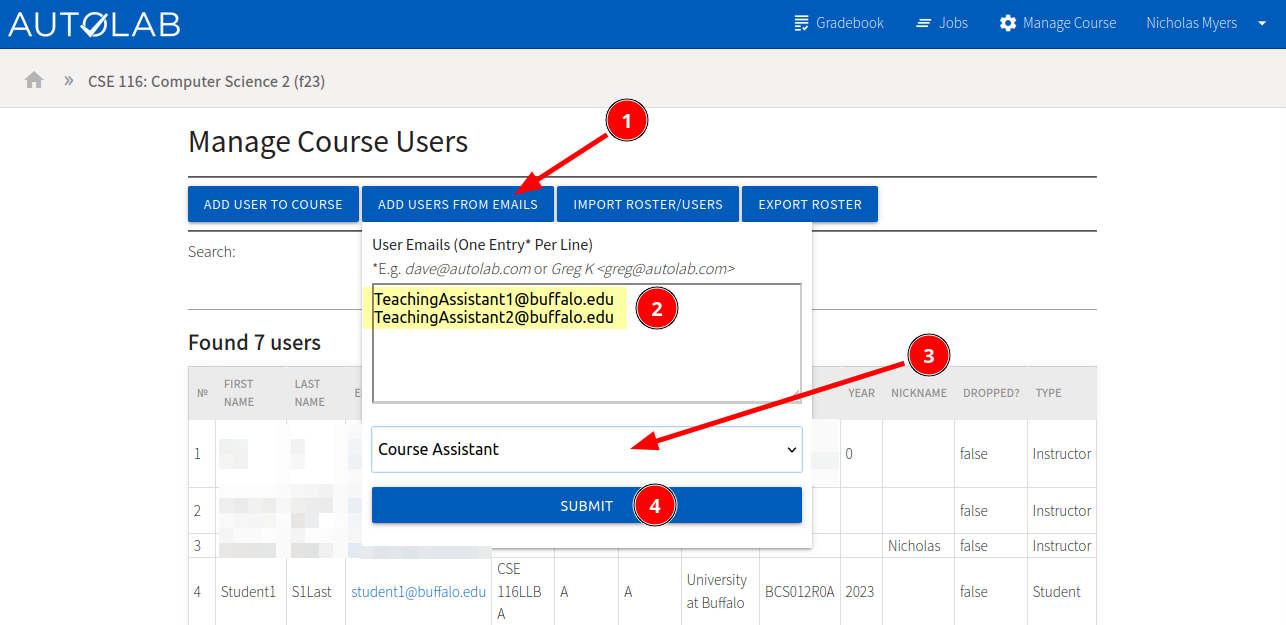Viewport: 1286px width, 625px height.
Task: Open the Jobs menu link
Action: (941, 23)
